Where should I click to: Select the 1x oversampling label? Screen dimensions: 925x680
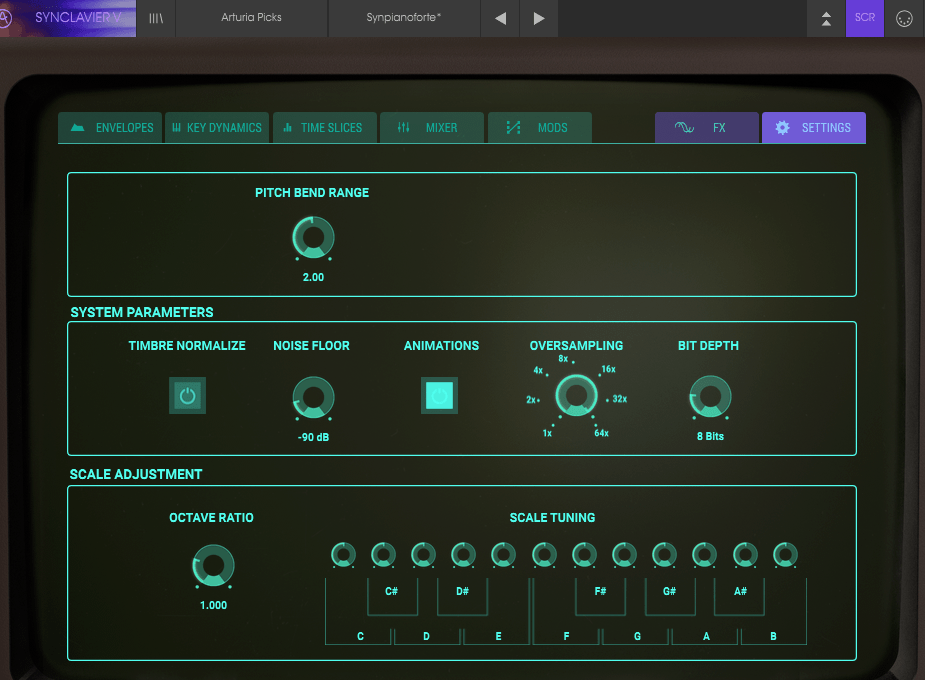coord(547,433)
